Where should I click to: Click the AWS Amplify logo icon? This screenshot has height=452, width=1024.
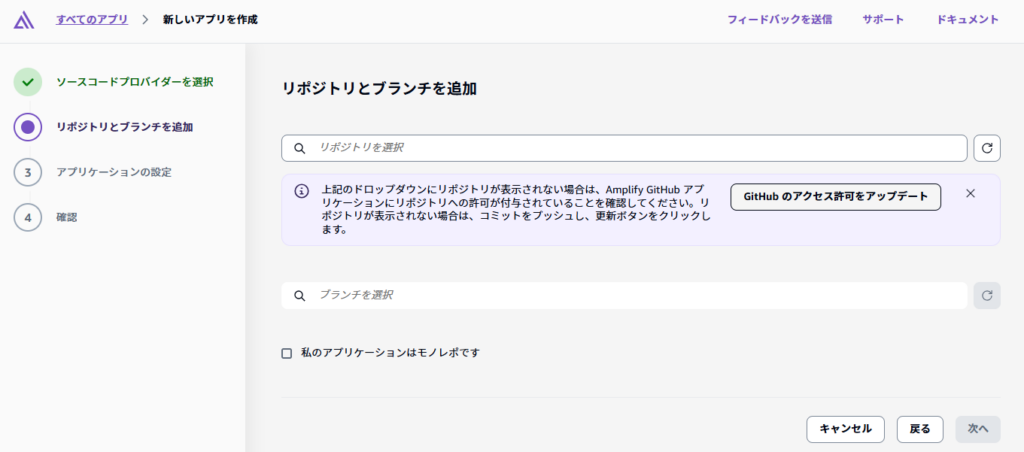tap(24, 20)
